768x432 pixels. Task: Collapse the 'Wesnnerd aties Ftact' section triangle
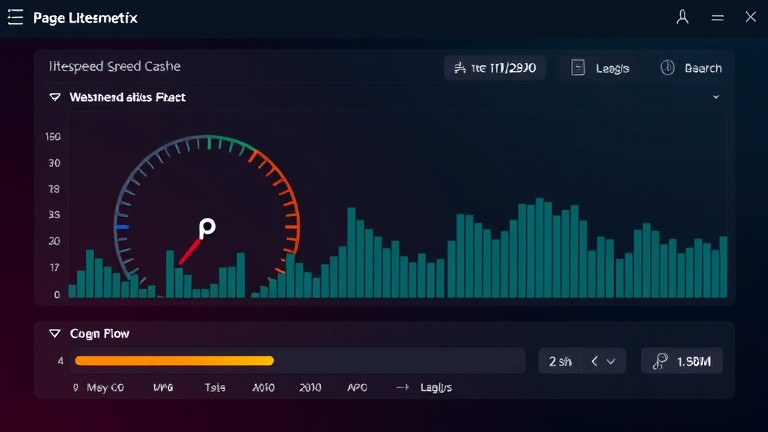tap(55, 97)
